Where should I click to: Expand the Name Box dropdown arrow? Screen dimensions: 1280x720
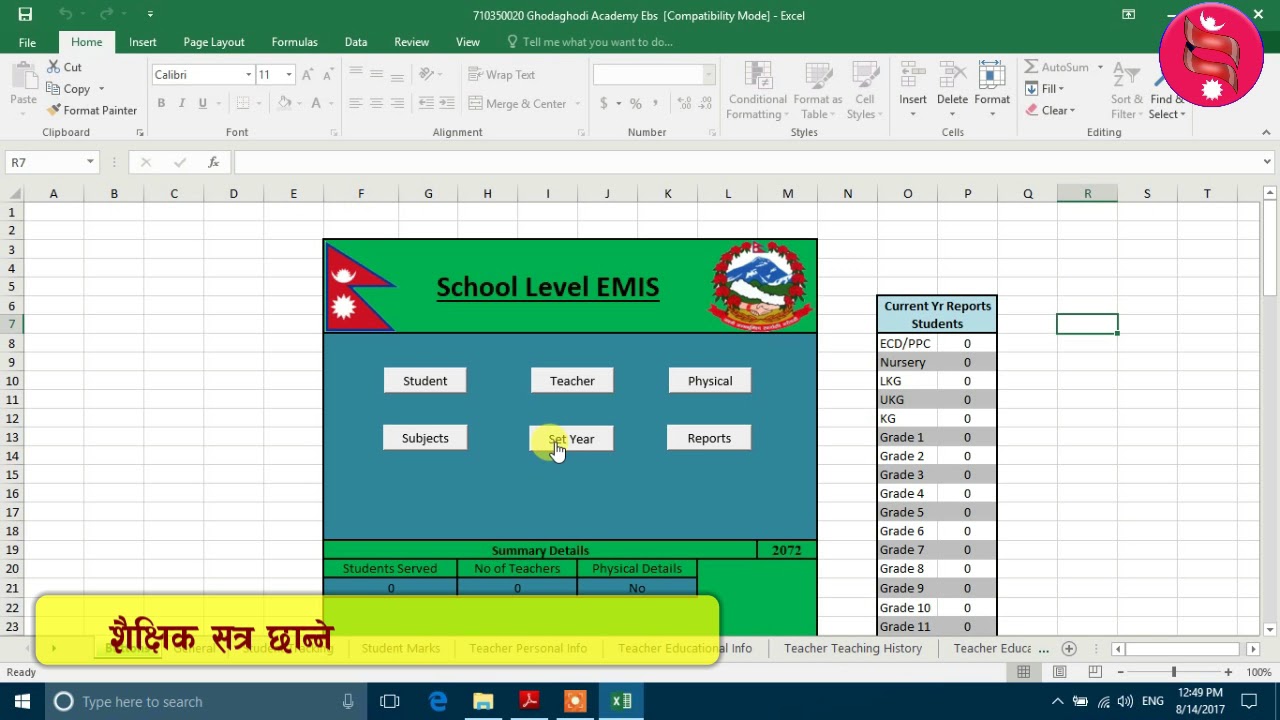click(x=90, y=162)
